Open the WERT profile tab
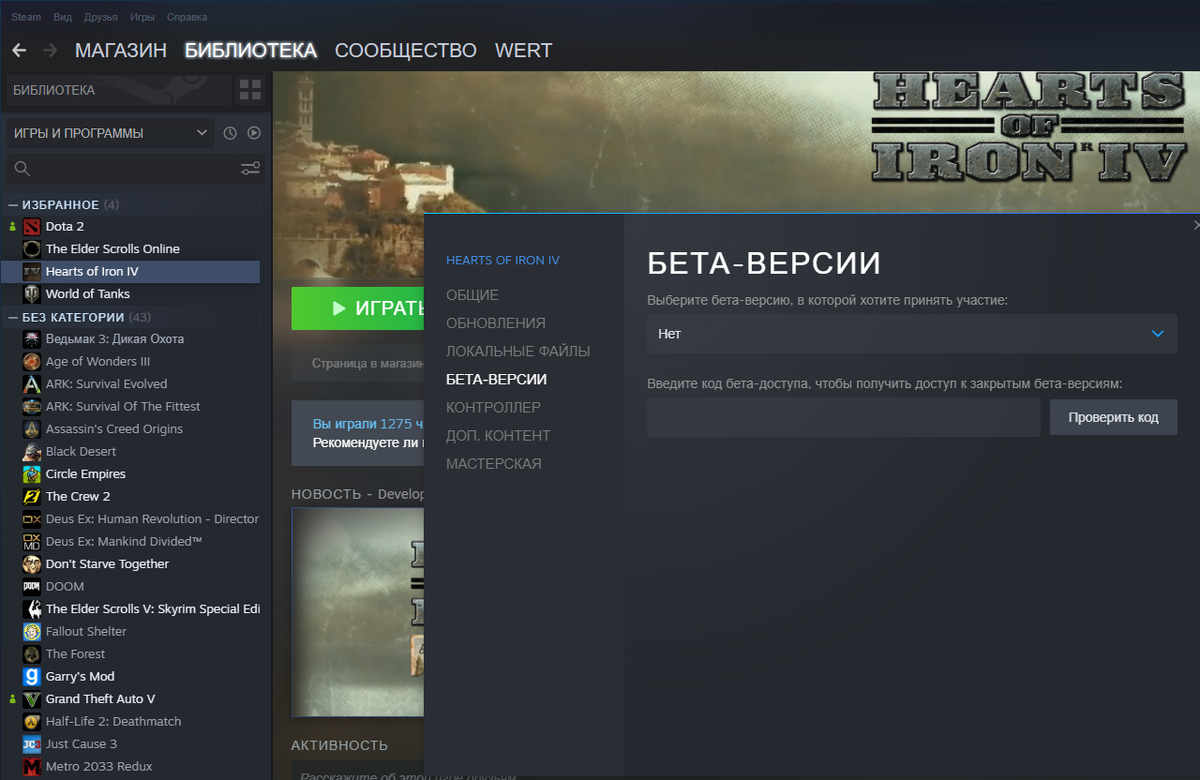Image resolution: width=1200 pixels, height=780 pixels. [x=523, y=50]
